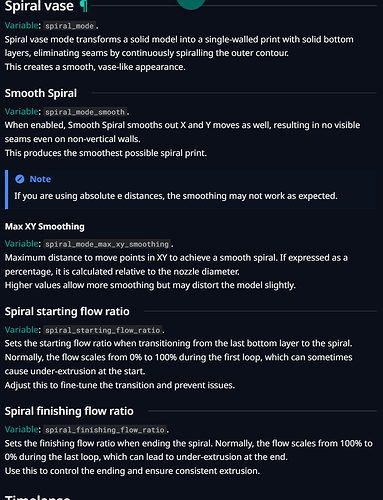Click the Spiral starting flow ratio heading
383x500 pixels.
coord(67,311)
